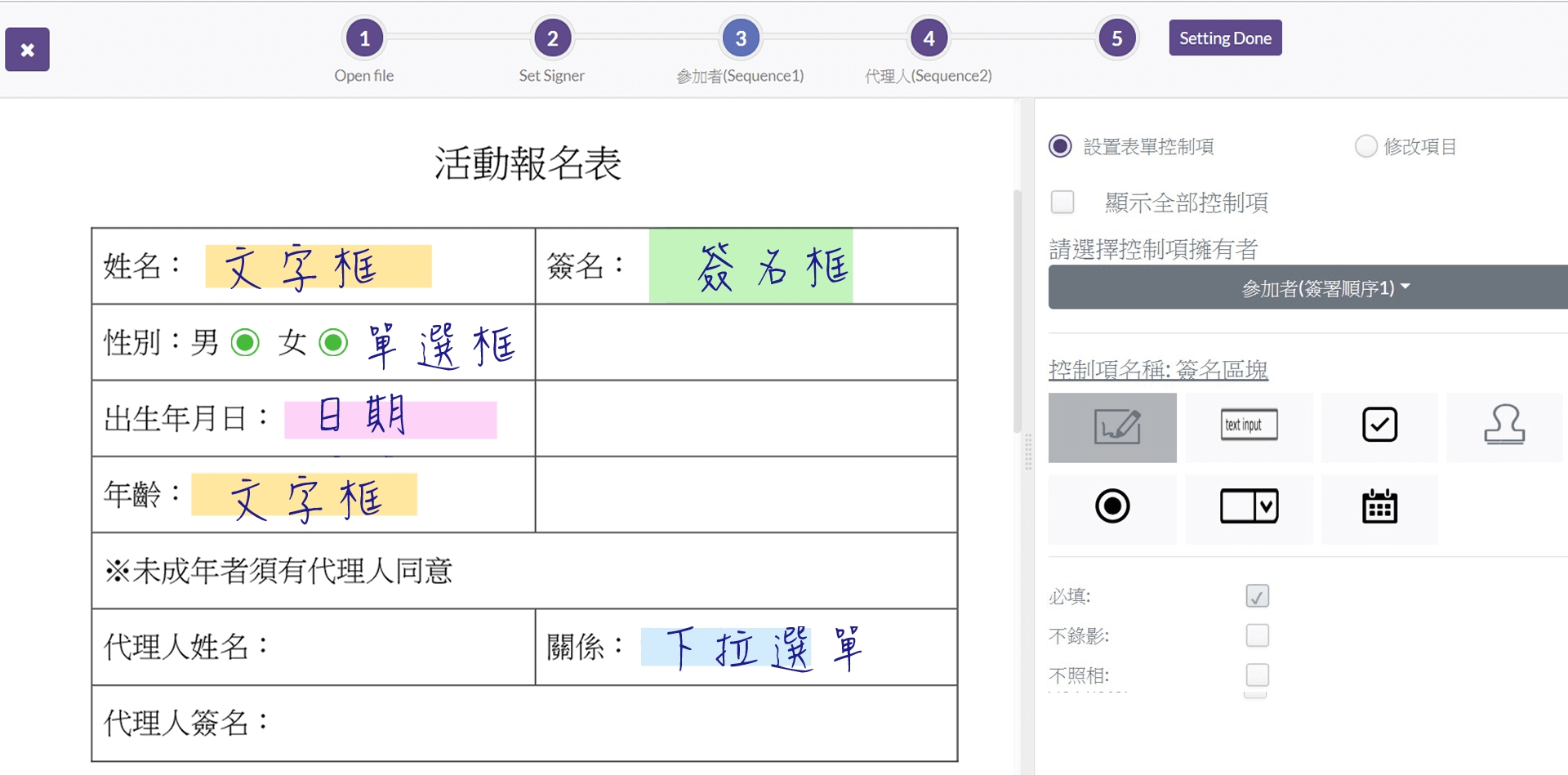Select the text input control icon
The width and height of the screenshot is (1568, 775).
point(1249,425)
